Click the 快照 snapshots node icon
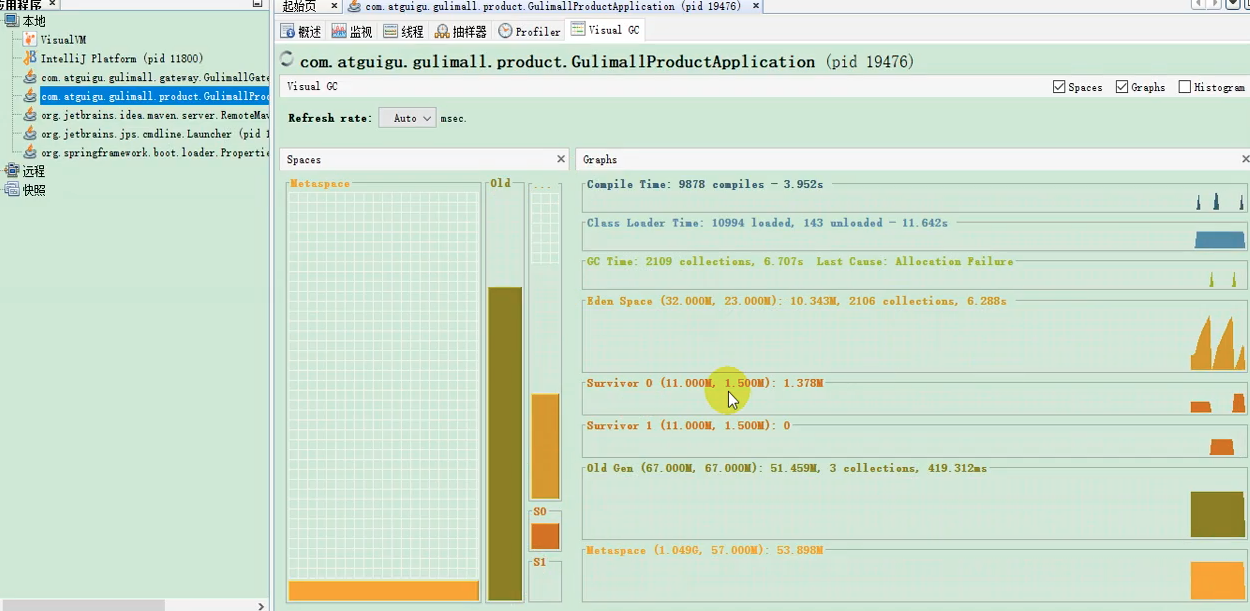Viewport: 1250px width, 611px height. point(12,190)
